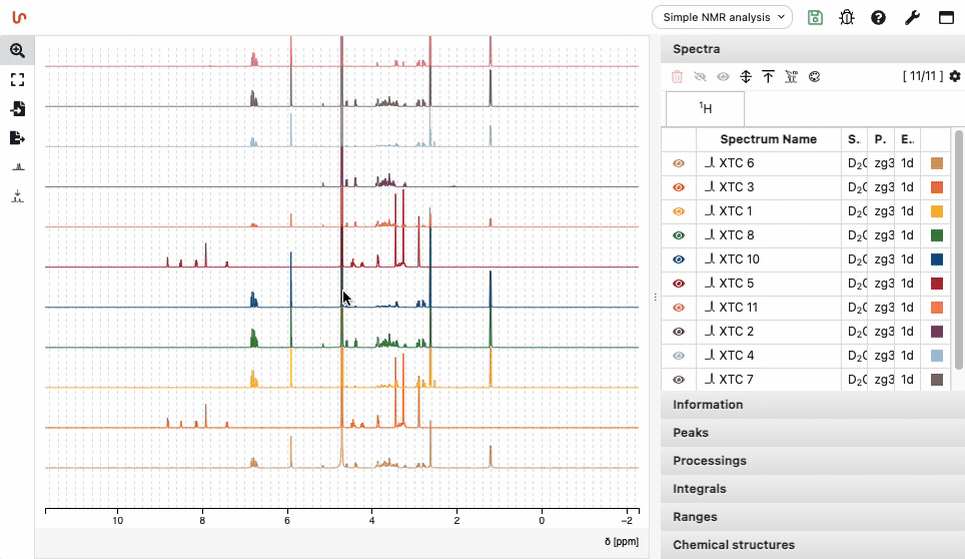Viewport: 965px width, 559px height.
Task: Expand the Peaks panel
Action: tap(691, 433)
